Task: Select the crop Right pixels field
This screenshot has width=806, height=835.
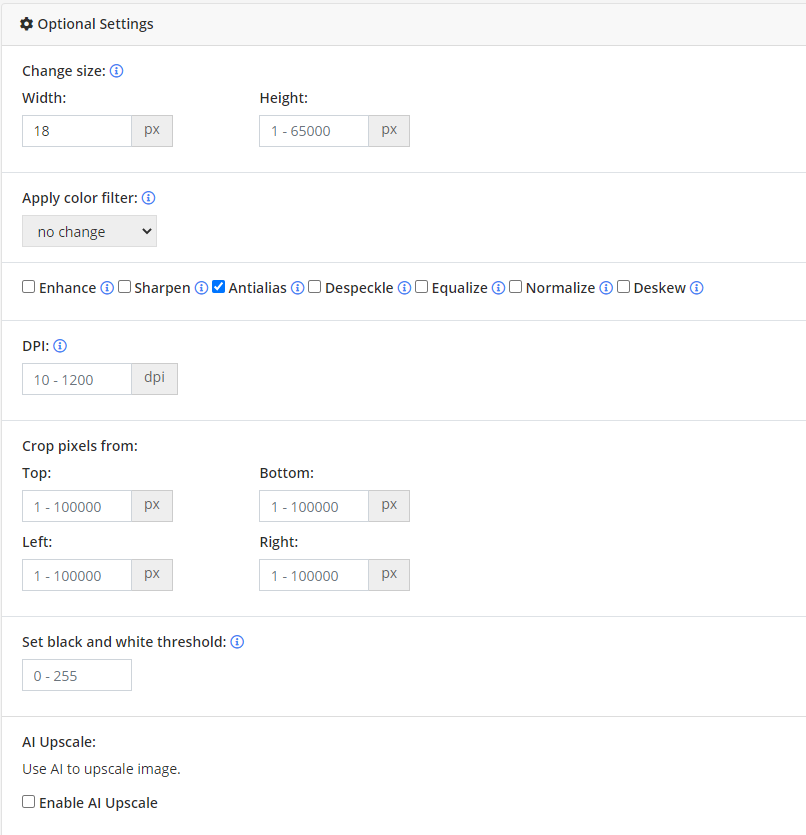Action: pyautogui.click(x=314, y=575)
